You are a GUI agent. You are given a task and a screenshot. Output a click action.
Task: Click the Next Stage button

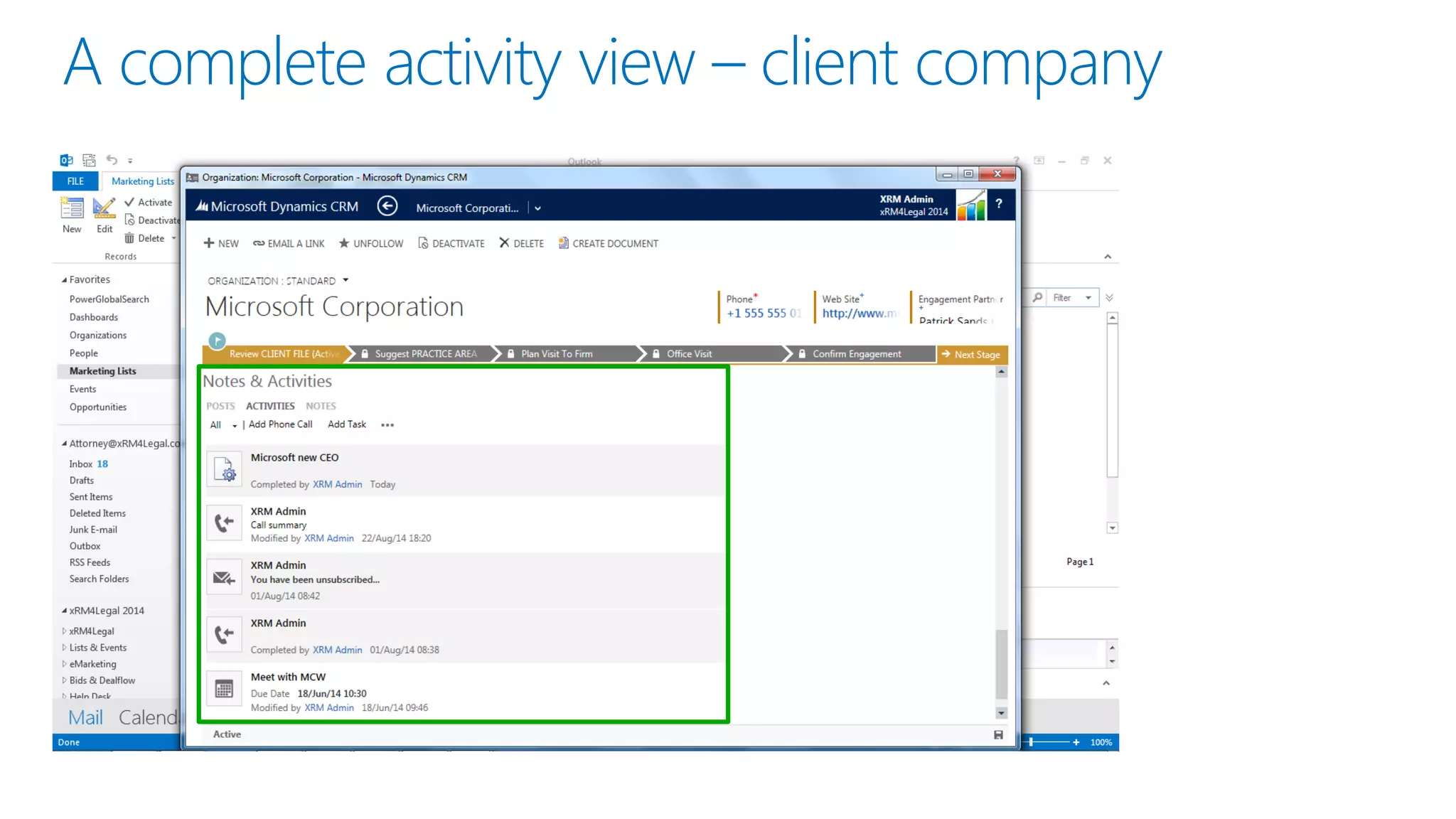972,354
